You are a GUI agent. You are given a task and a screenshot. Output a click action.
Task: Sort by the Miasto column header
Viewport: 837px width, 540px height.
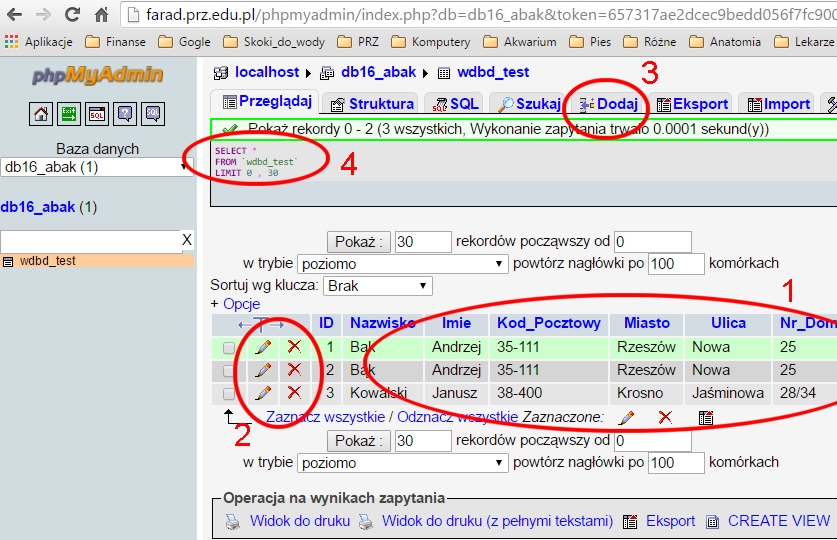647,323
